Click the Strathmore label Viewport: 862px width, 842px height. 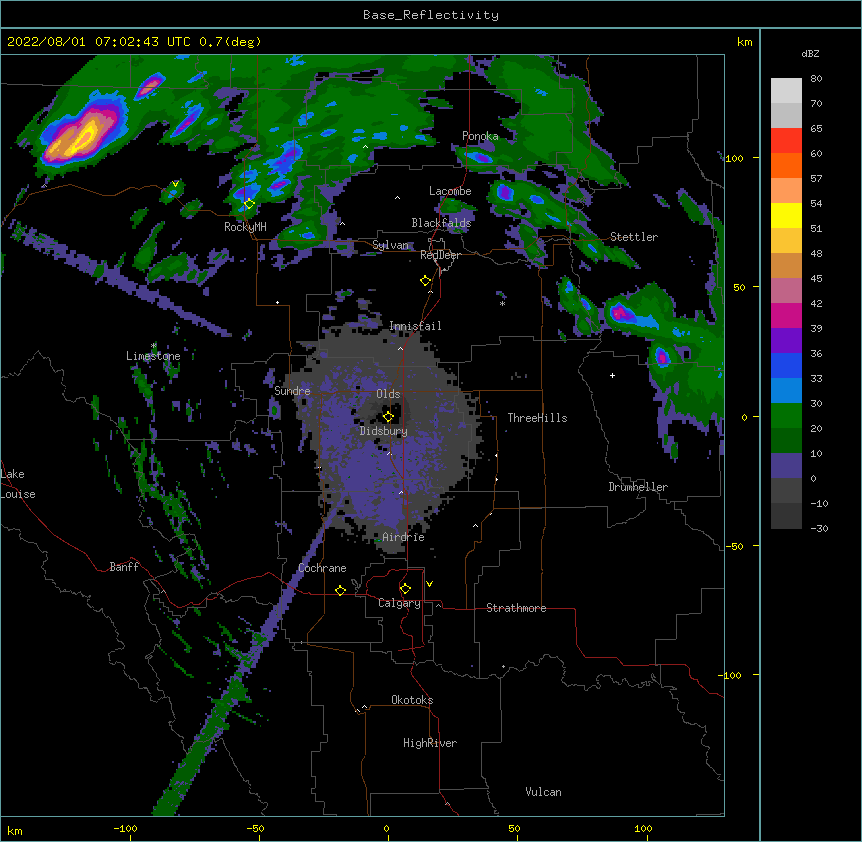(x=516, y=608)
